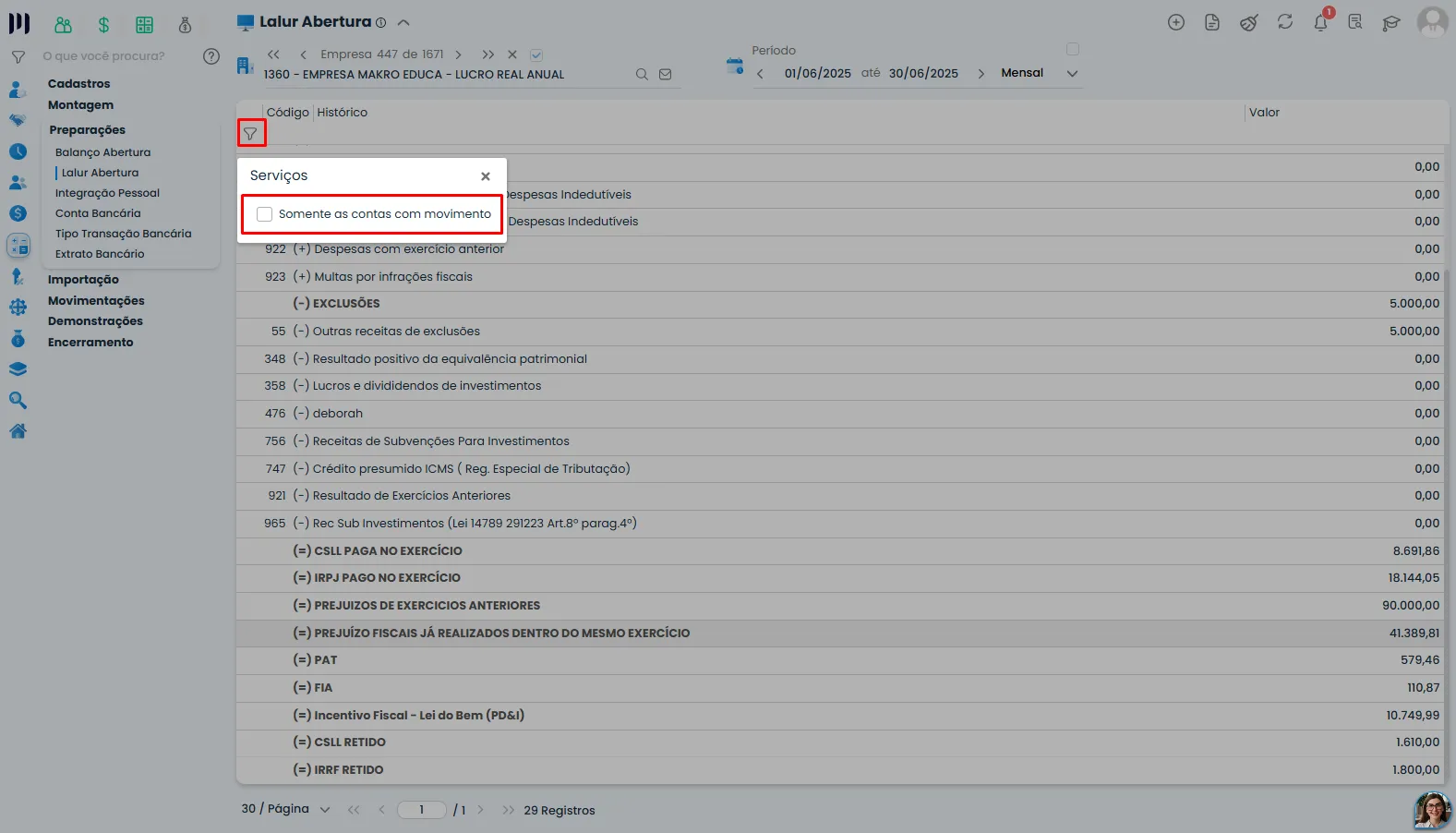Open Integração Pessoal submenu item
Image resolution: width=1456 pixels, height=833 pixels.
pos(107,193)
